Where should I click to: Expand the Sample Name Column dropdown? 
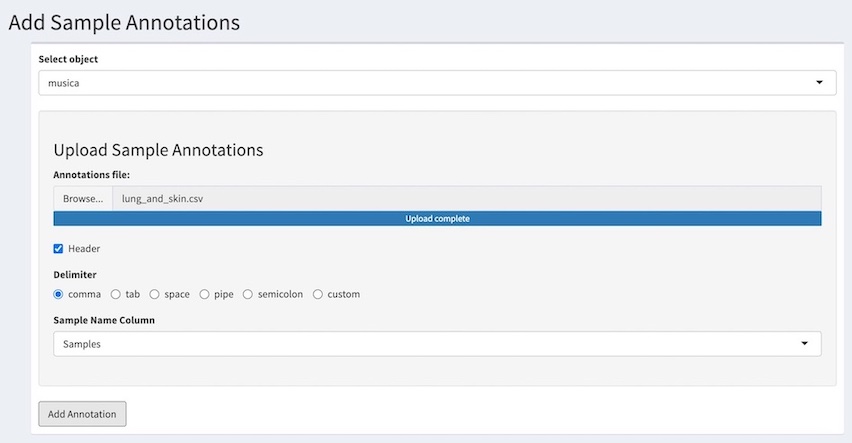437,344
